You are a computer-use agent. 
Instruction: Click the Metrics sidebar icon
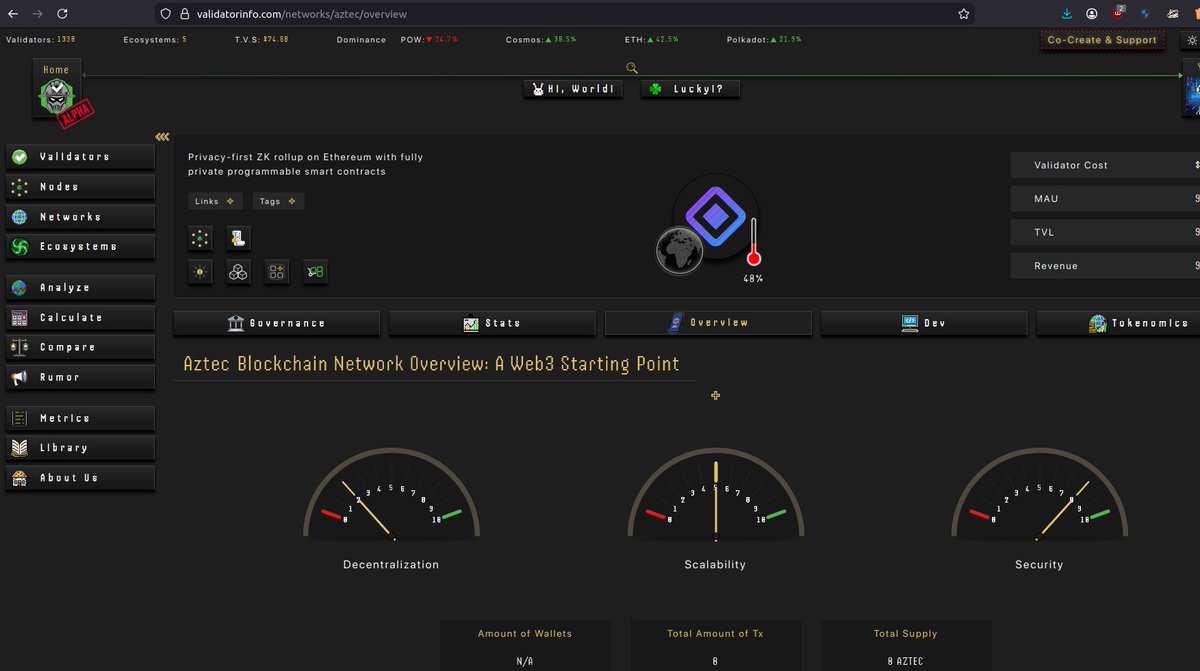pyautogui.click(x=19, y=419)
